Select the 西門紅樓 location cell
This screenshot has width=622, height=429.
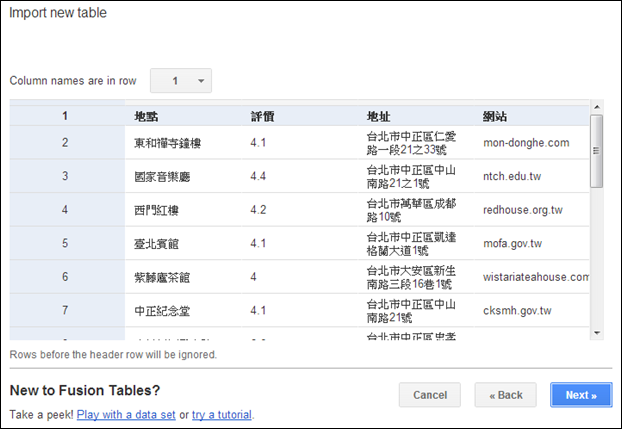tap(154, 210)
